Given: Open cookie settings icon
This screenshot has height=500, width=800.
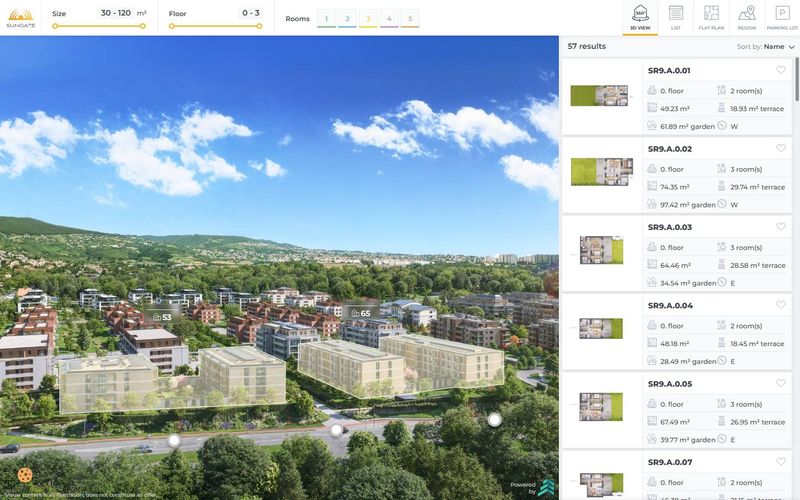Looking at the screenshot, I should pyautogui.click(x=24, y=475).
